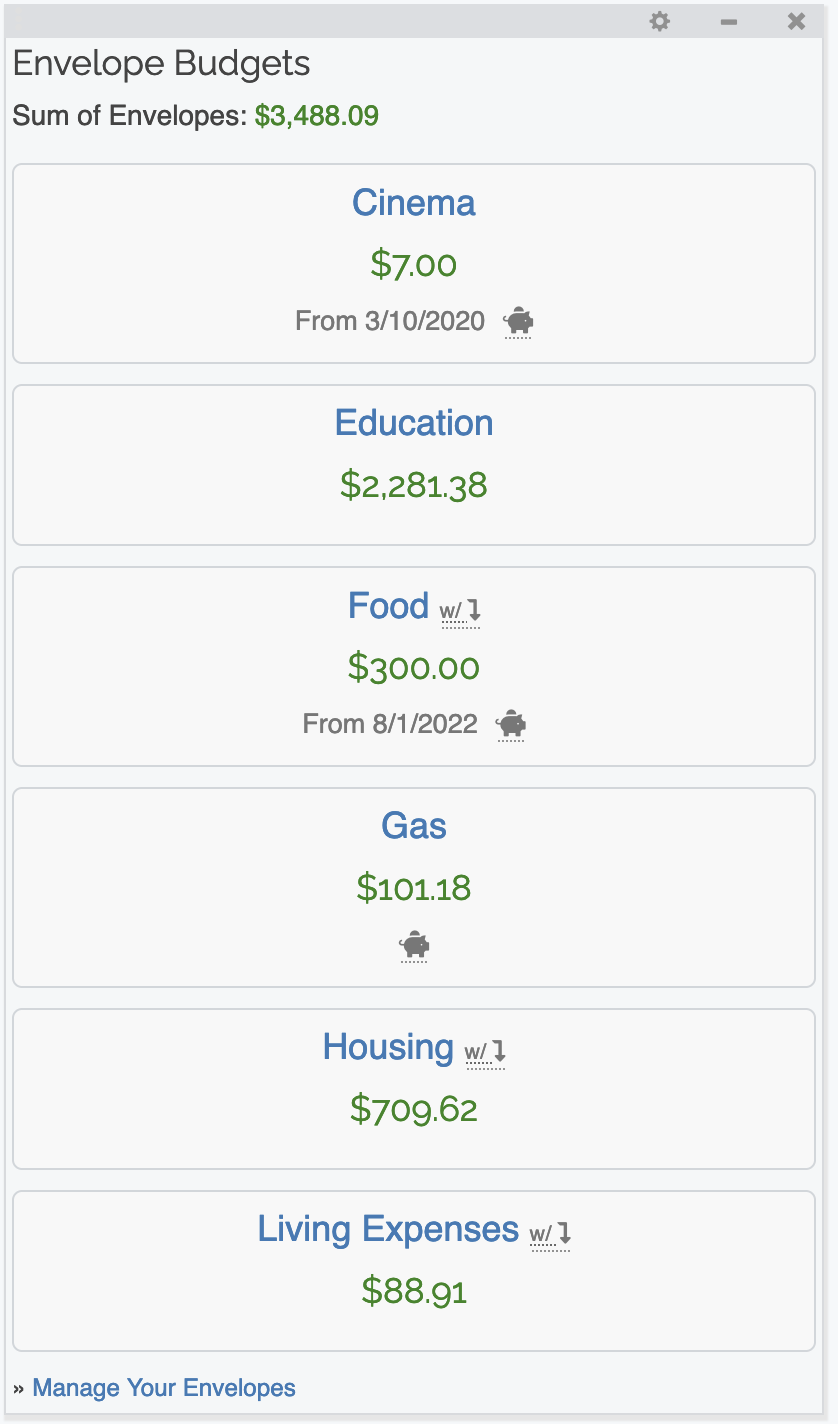
Task: Click the Sum of Envelopes $3,488.09 total
Action: pos(316,116)
